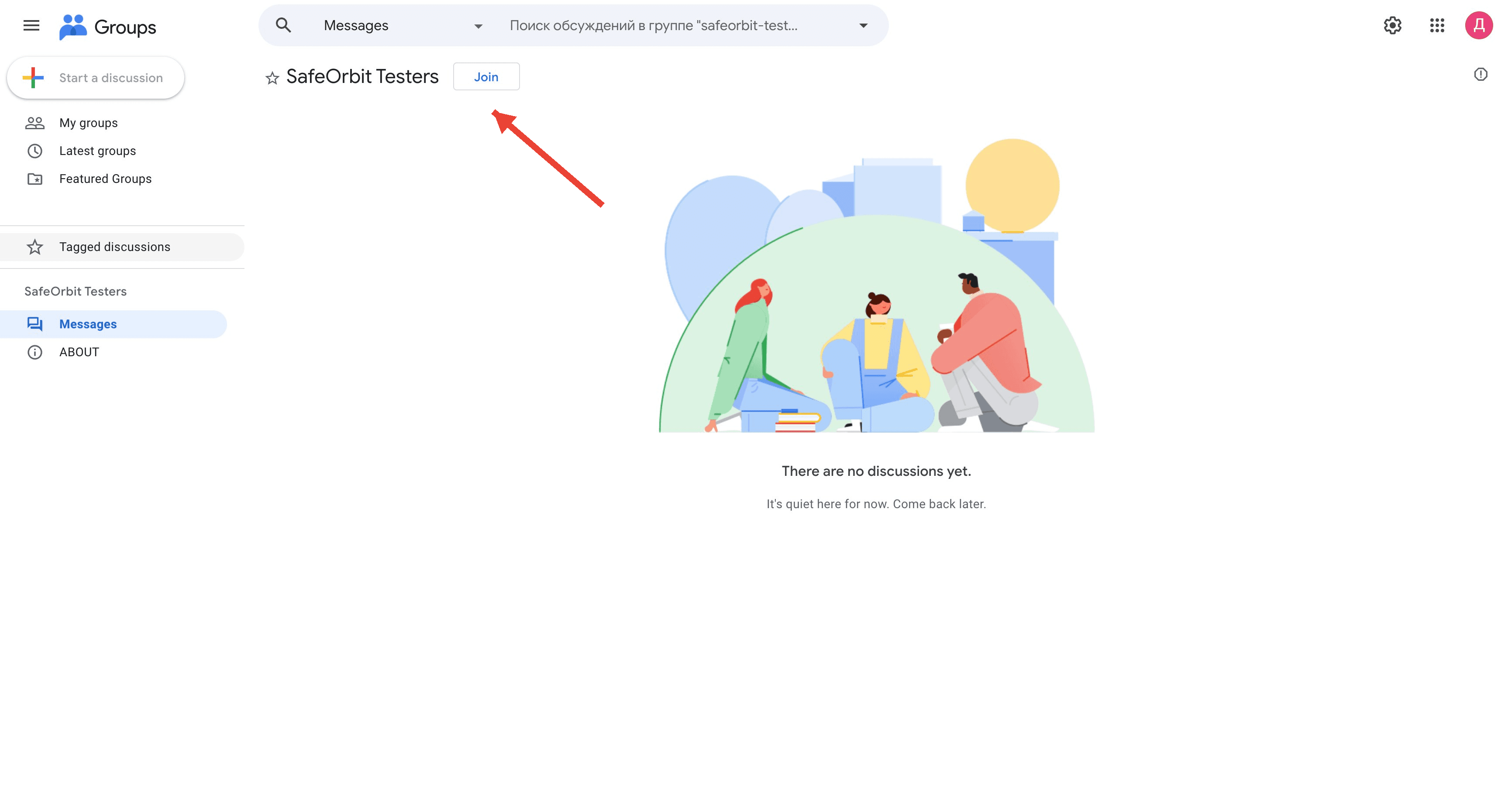Open Featured Groups
Image resolution: width=1508 pixels, height=812 pixels.
coord(105,179)
